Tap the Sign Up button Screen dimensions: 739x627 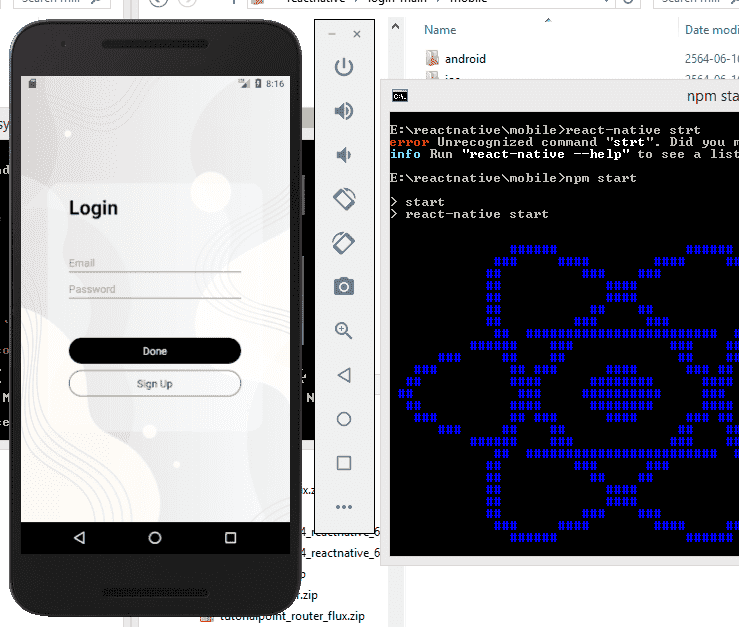[x=155, y=384]
